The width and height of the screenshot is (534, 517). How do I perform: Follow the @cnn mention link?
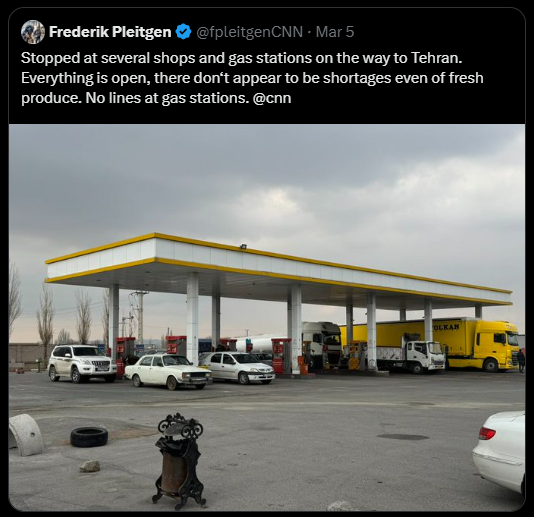[x=272, y=98]
